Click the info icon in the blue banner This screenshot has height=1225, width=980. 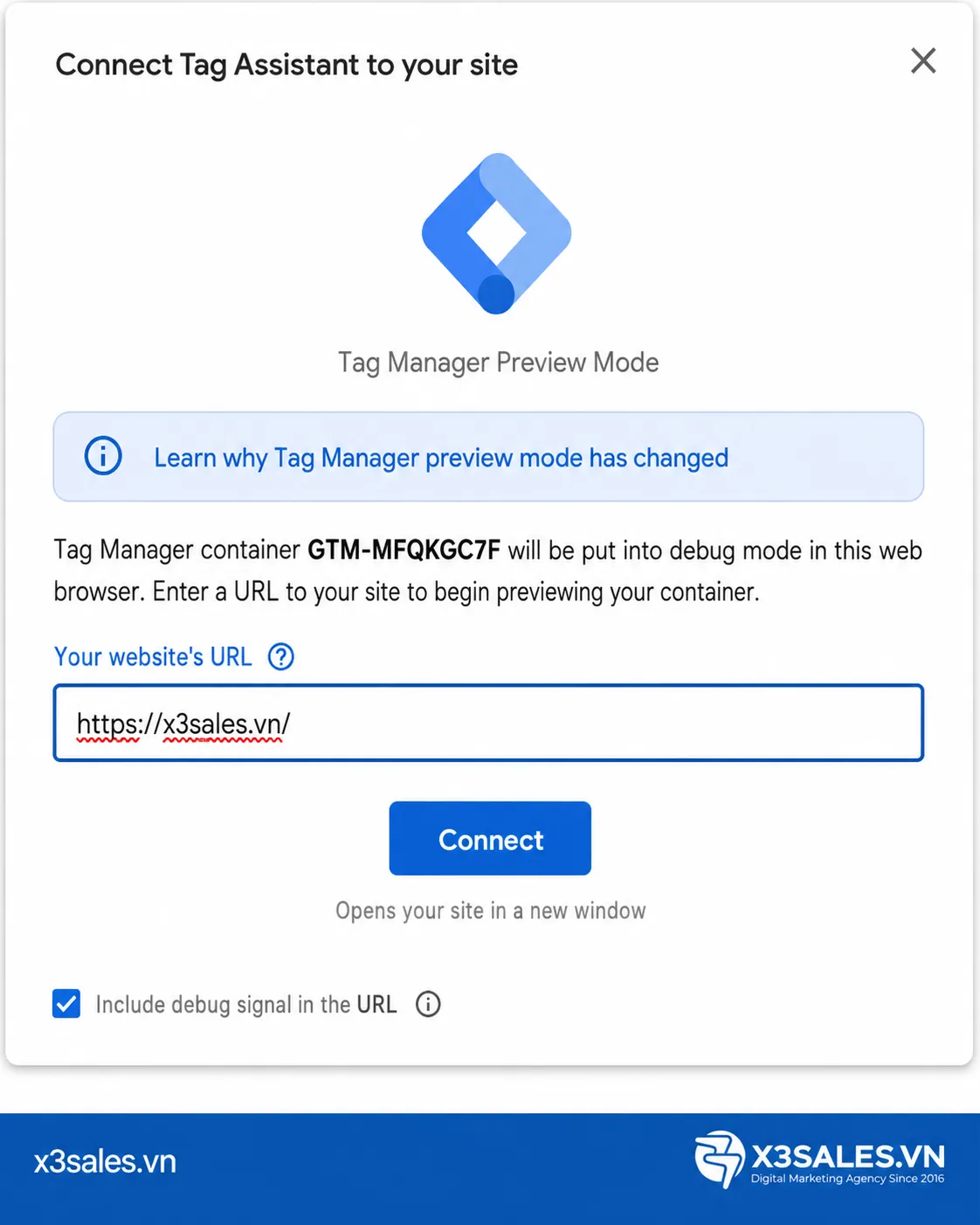(103, 456)
